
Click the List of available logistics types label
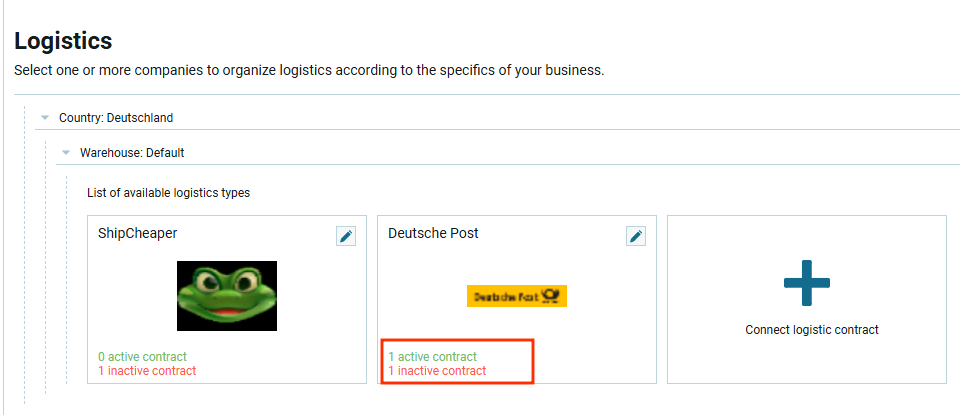[168, 192]
